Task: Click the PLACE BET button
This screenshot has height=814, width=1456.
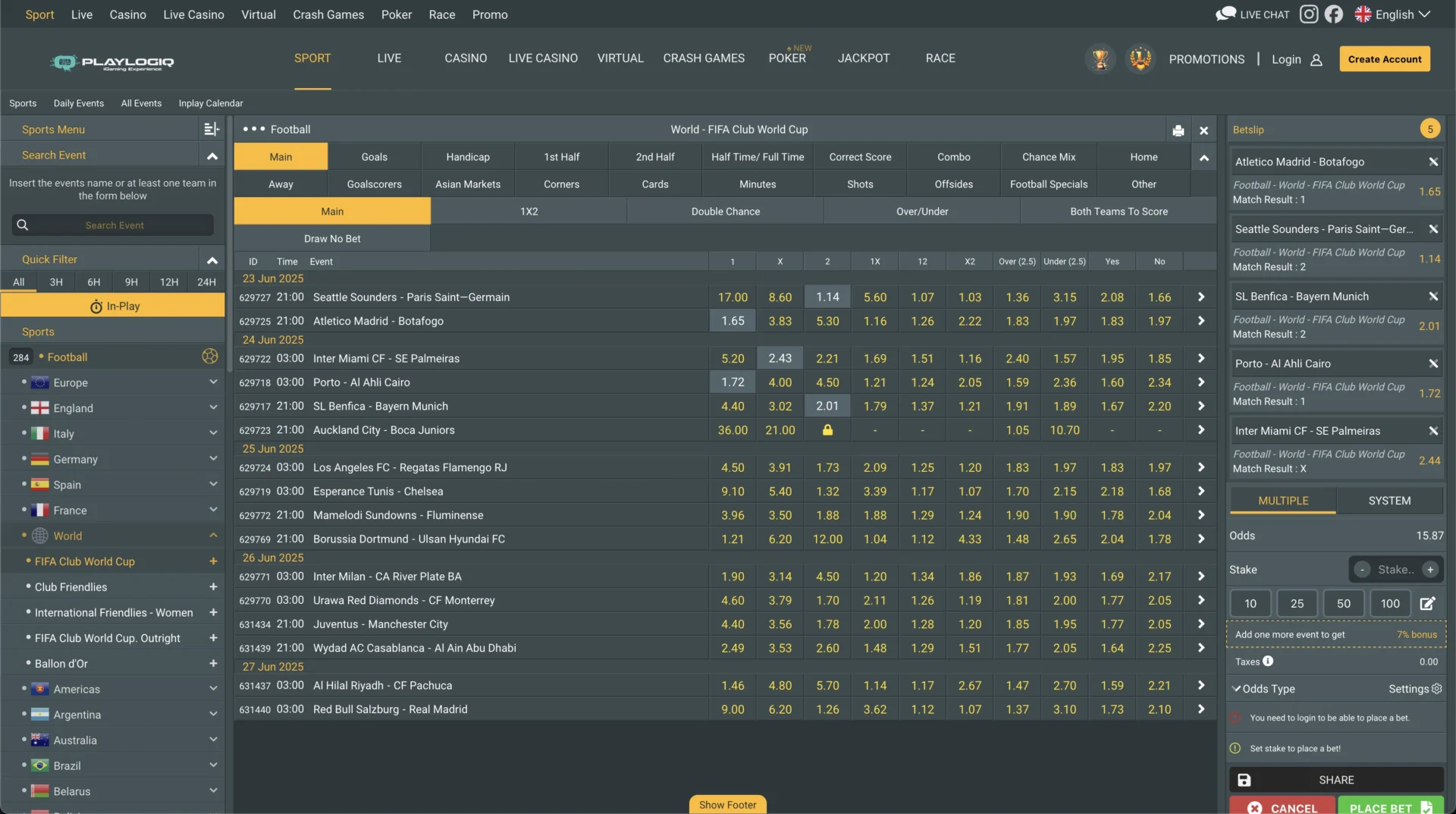Action: pyautogui.click(x=1391, y=806)
